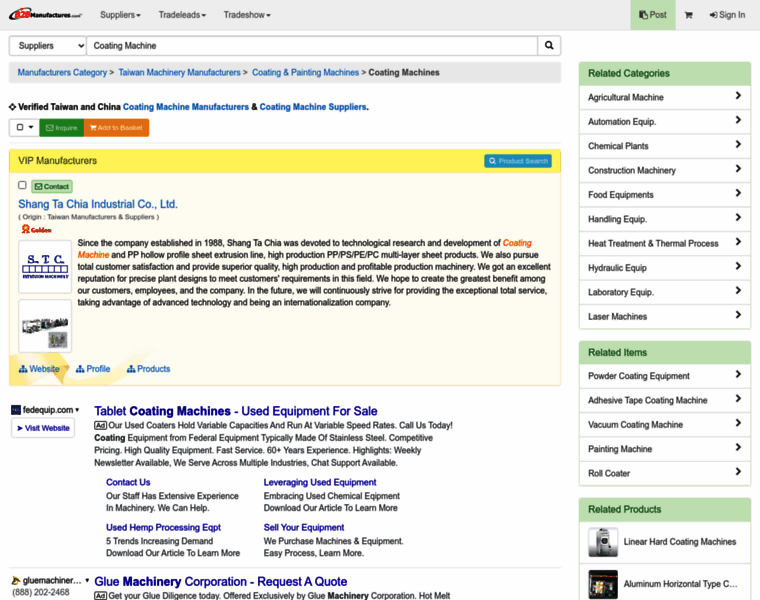
Task: Click Visit Website button for fedequip.com
Action: click(x=43, y=428)
